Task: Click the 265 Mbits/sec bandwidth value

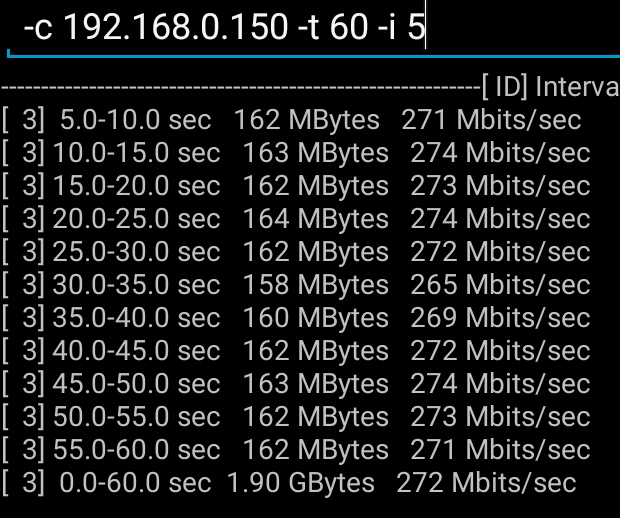Action: pyautogui.click(x=500, y=285)
